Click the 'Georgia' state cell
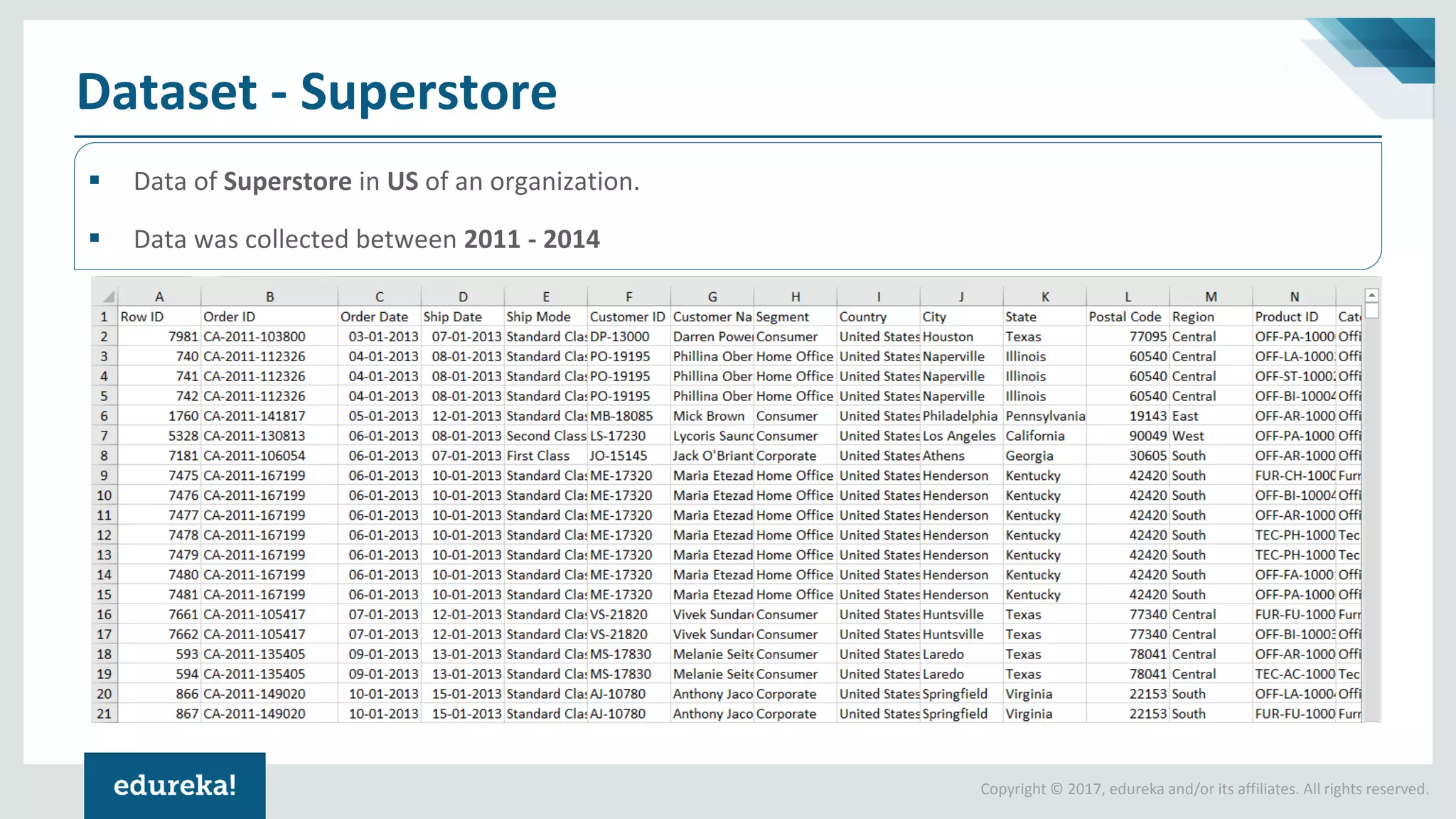The width and height of the screenshot is (1456, 819). click(x=1045, y=456)
